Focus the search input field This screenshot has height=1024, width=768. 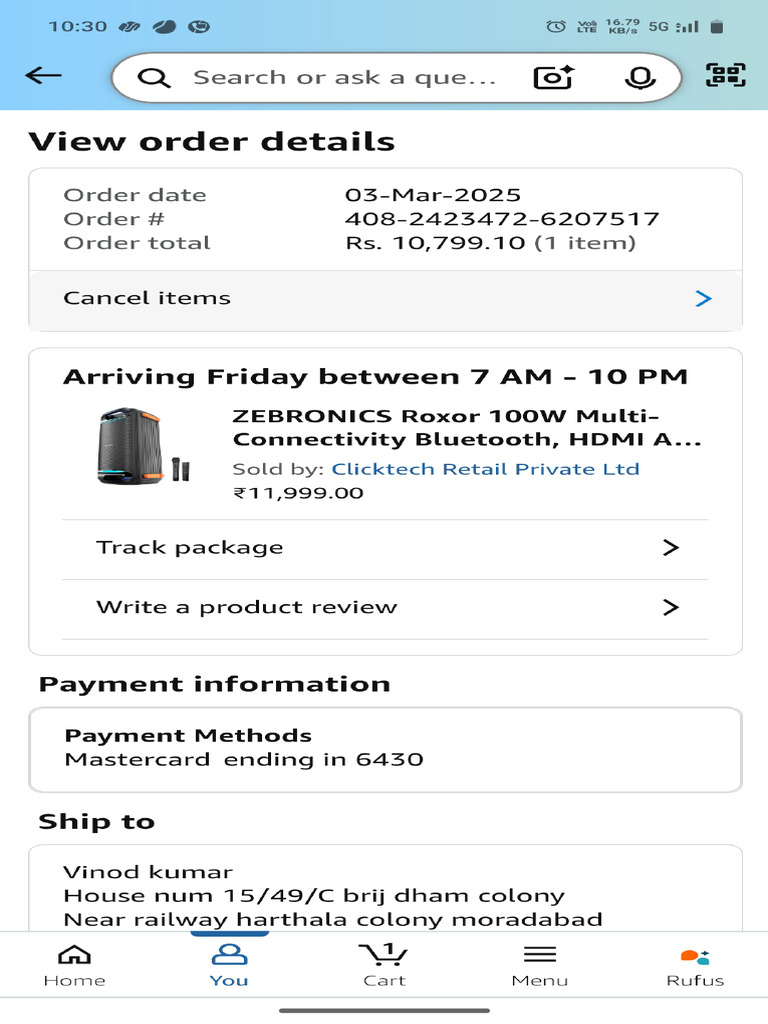[x=345, y=78]
